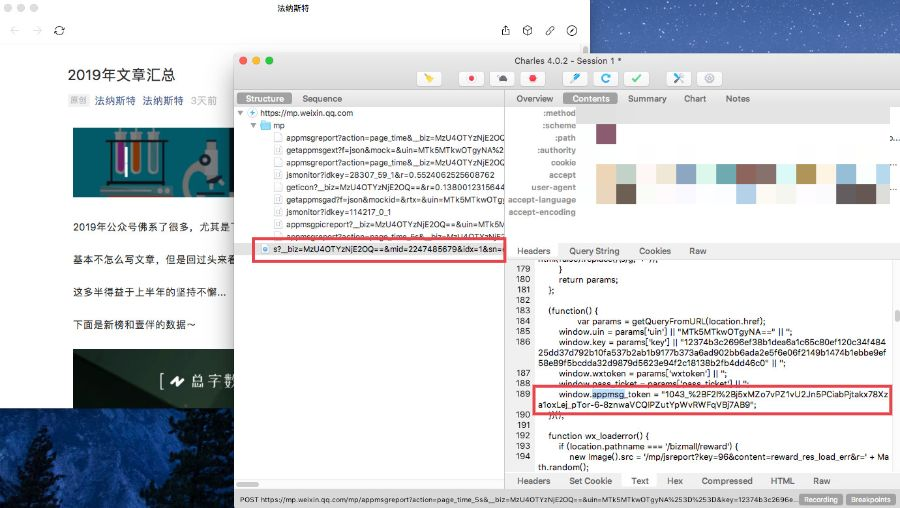Screen dimensions: 900x508
Task: Open the Chart tab
Action: click(x=695, y=99)
